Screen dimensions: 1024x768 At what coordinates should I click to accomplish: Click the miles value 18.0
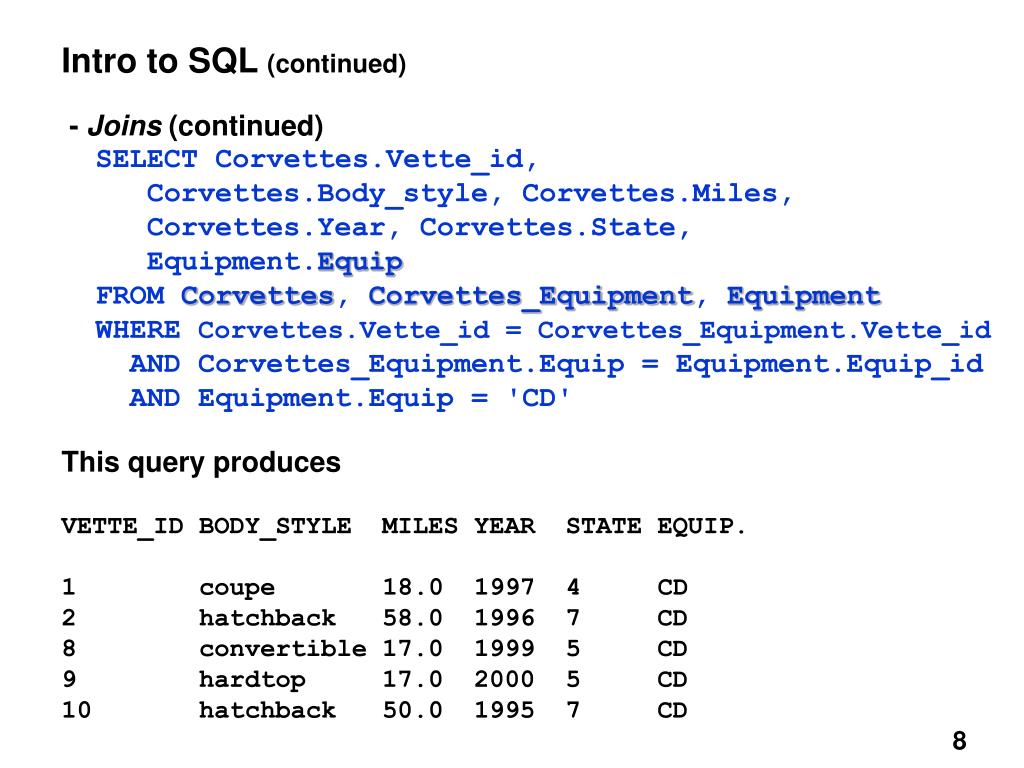(412, 587)
